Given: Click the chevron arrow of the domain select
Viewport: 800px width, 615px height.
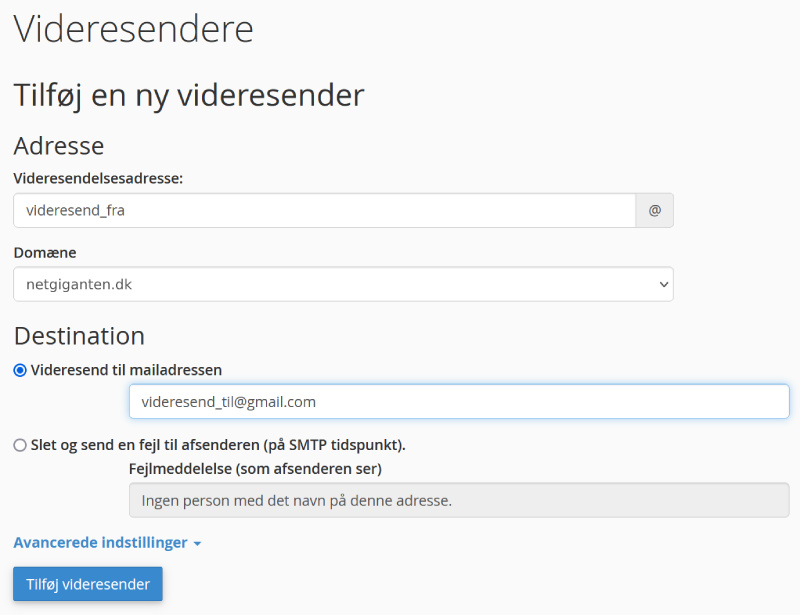Looking at the screenshot, I should pyautogui.click(x=663, y=285).
